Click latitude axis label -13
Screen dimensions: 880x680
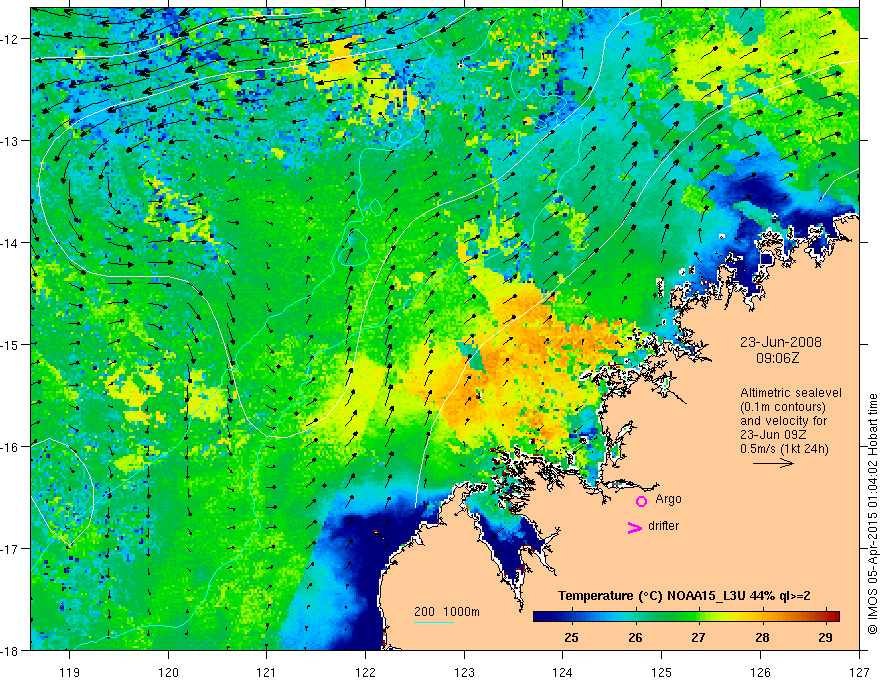click(x=11, y=141)
